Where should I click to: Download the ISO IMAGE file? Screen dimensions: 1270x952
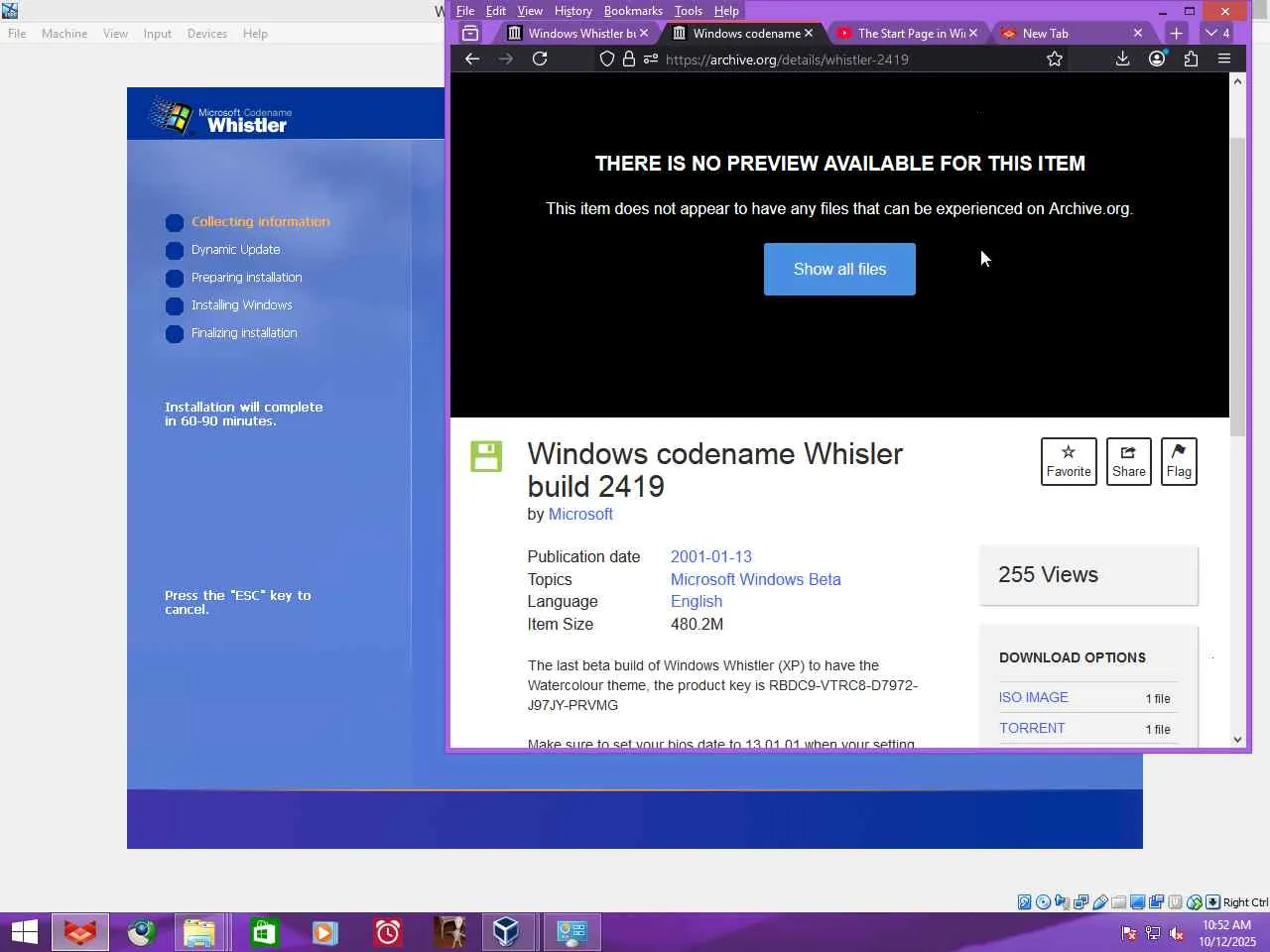click(1034, 697)
